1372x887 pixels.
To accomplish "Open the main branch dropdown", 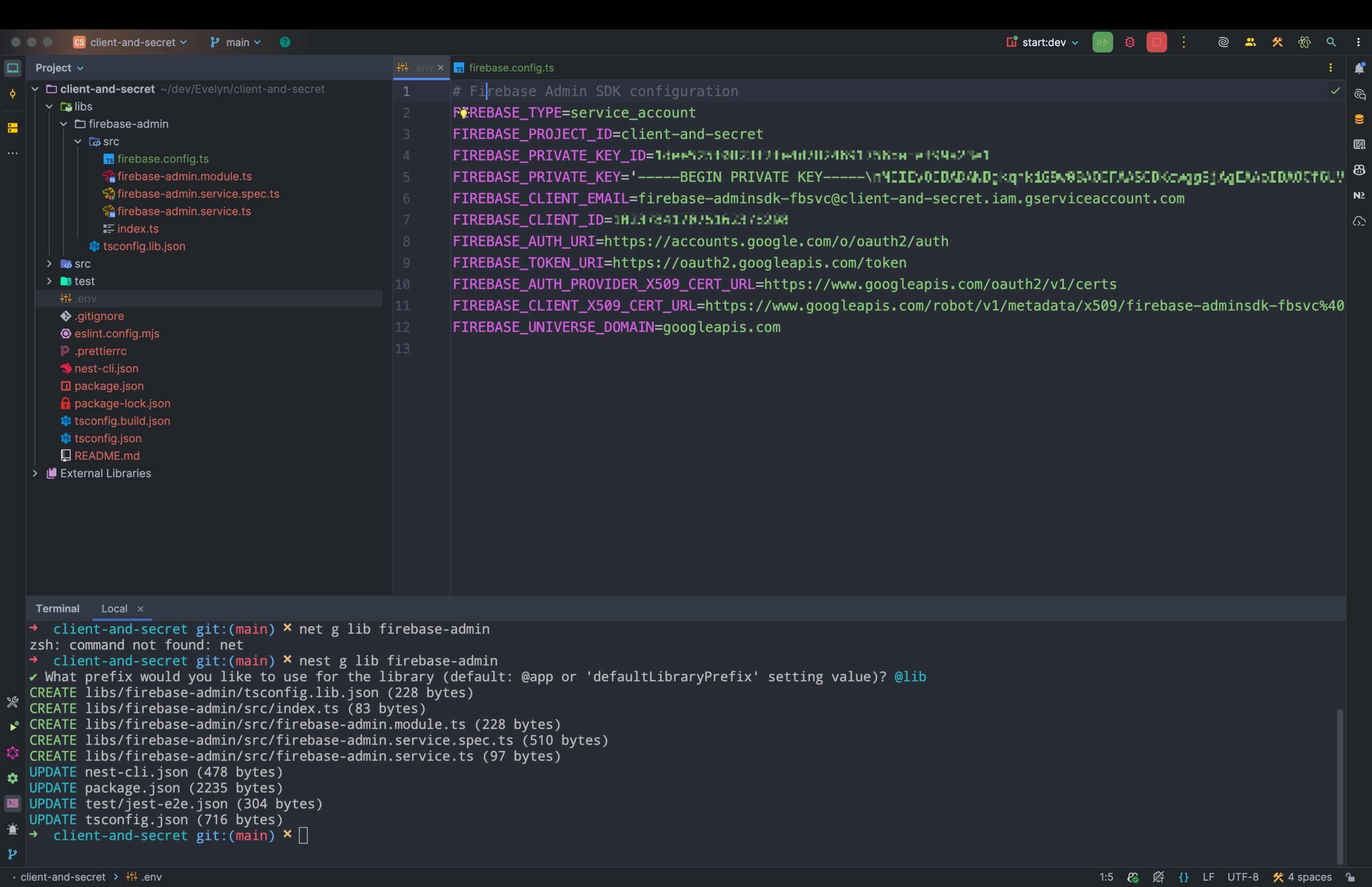I will (236, 42).
